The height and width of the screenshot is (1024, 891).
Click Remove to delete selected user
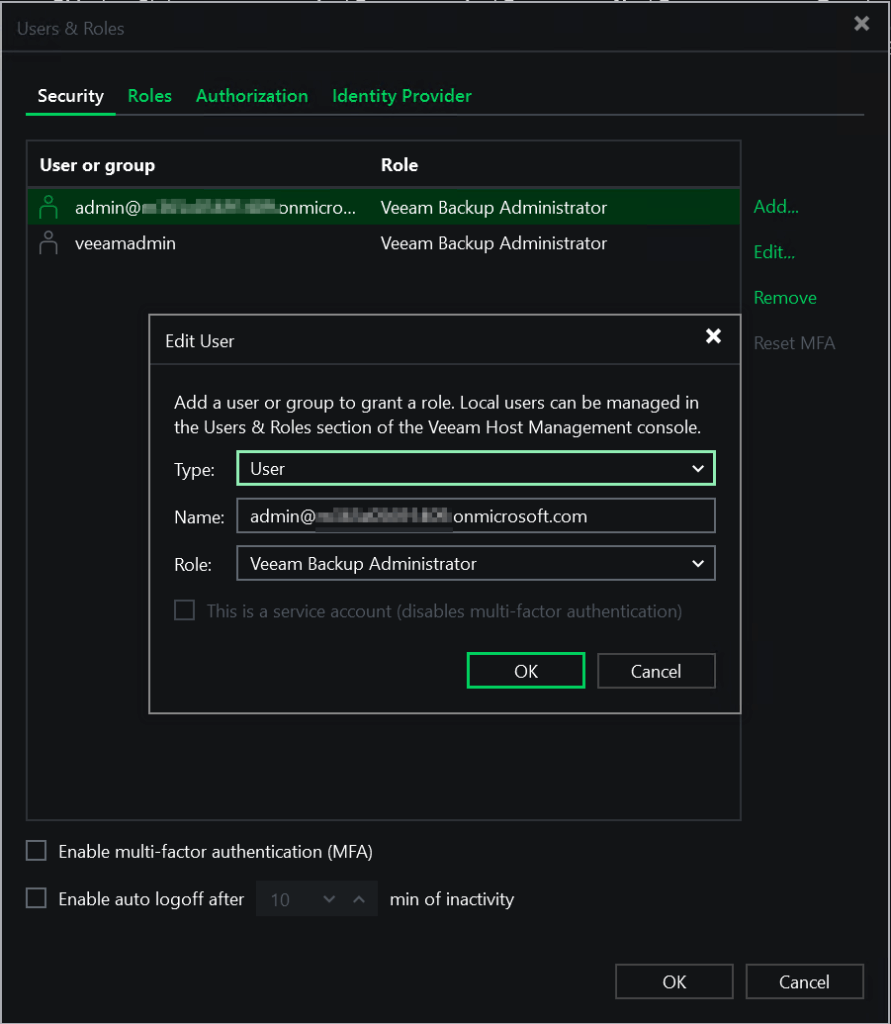785,297
